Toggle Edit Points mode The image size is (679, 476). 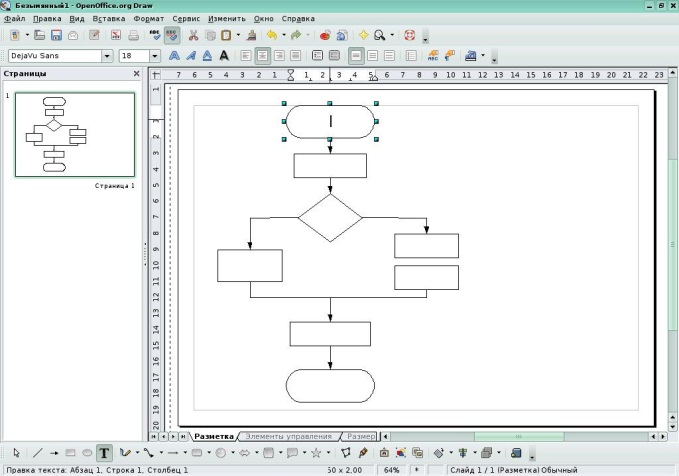(x=346, y=453)
